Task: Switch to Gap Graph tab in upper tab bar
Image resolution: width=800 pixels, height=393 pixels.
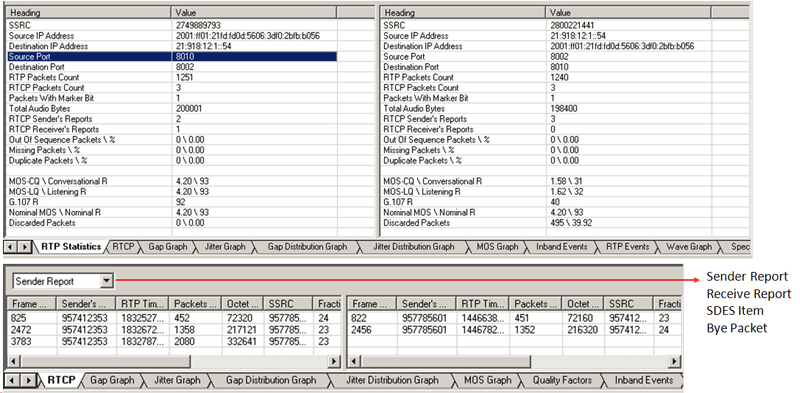Action: point(168,247)
